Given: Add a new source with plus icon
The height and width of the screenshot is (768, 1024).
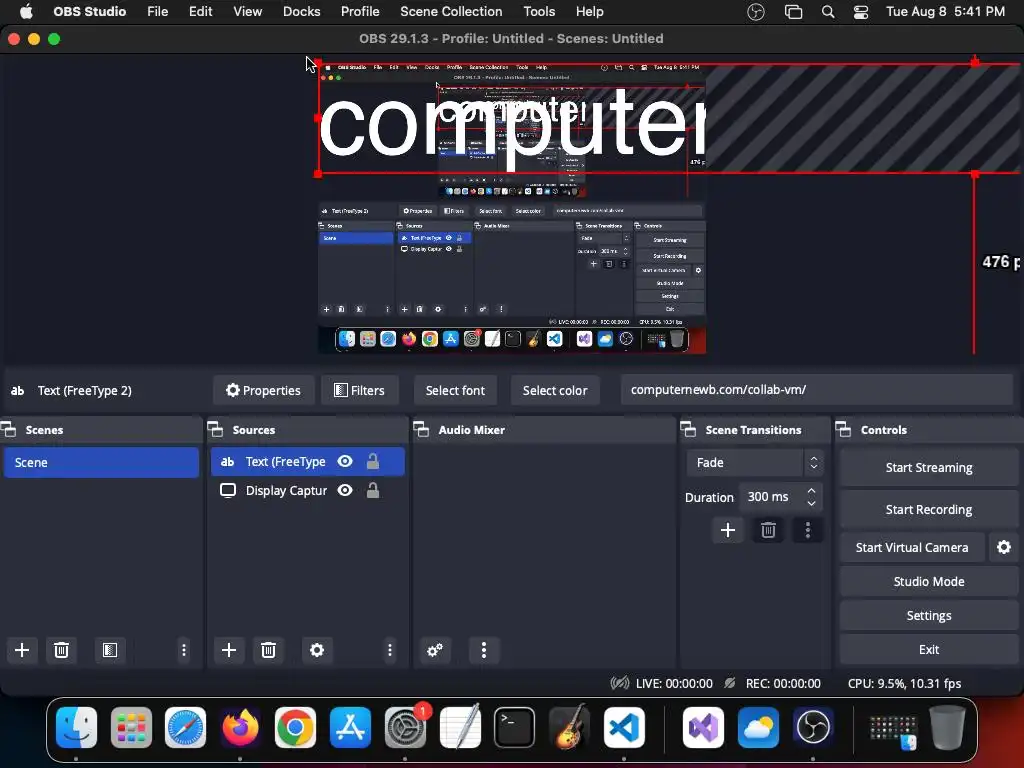Looking at the screenshot, I should [x=229, y=650].
